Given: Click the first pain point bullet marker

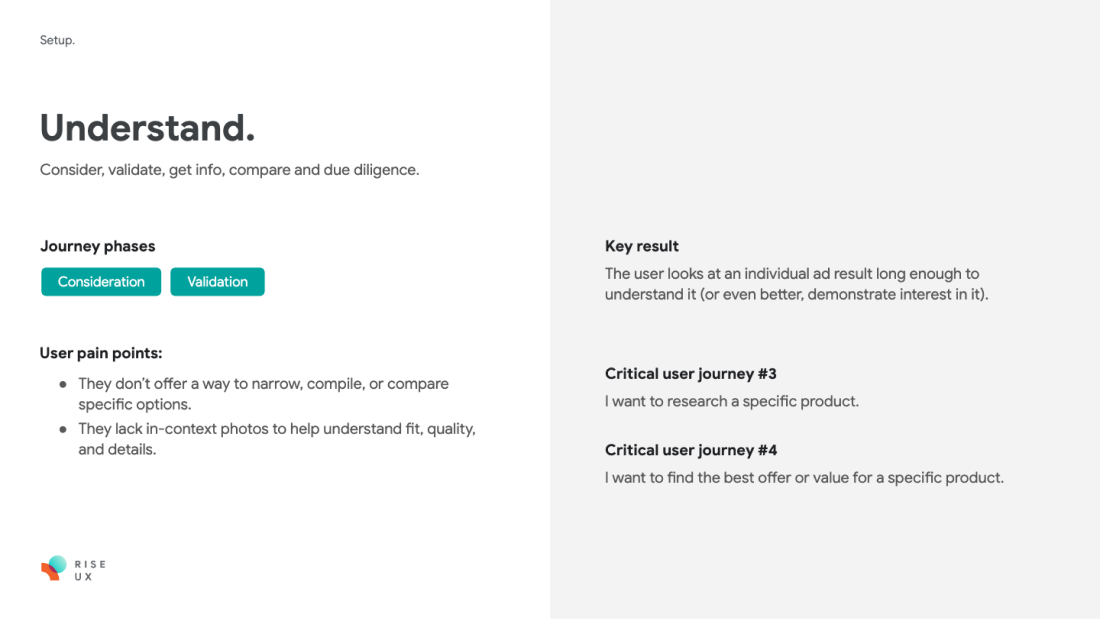Looking at the screenshot, I should [63, 385].
